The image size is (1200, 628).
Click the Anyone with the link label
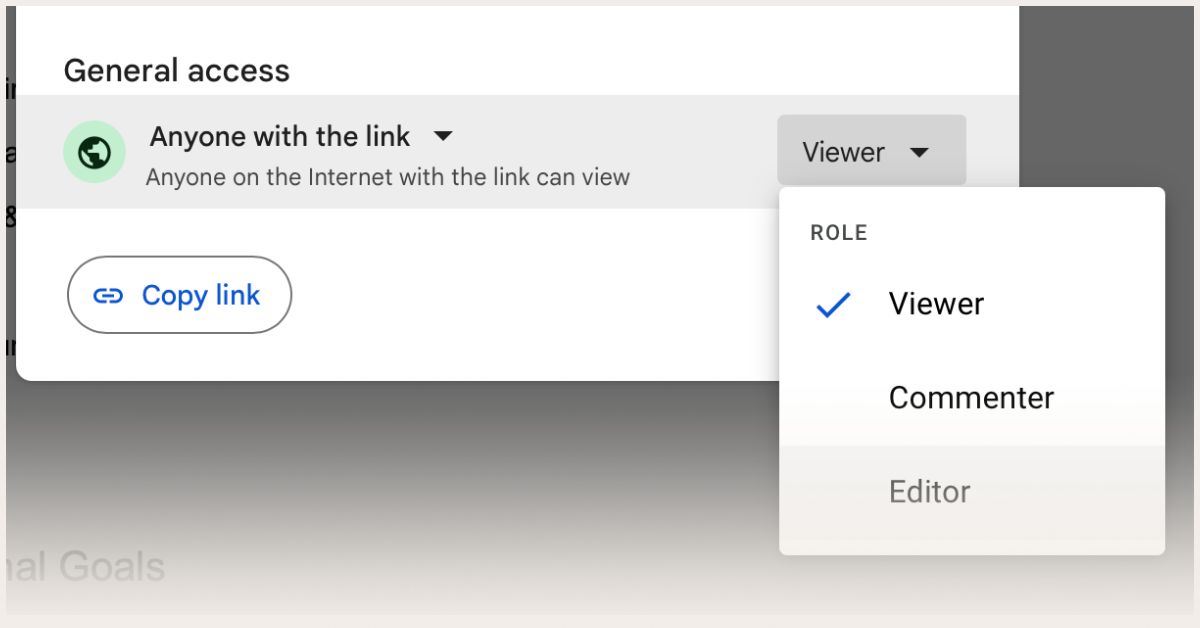pyautogui.click(x=280, y=136)
